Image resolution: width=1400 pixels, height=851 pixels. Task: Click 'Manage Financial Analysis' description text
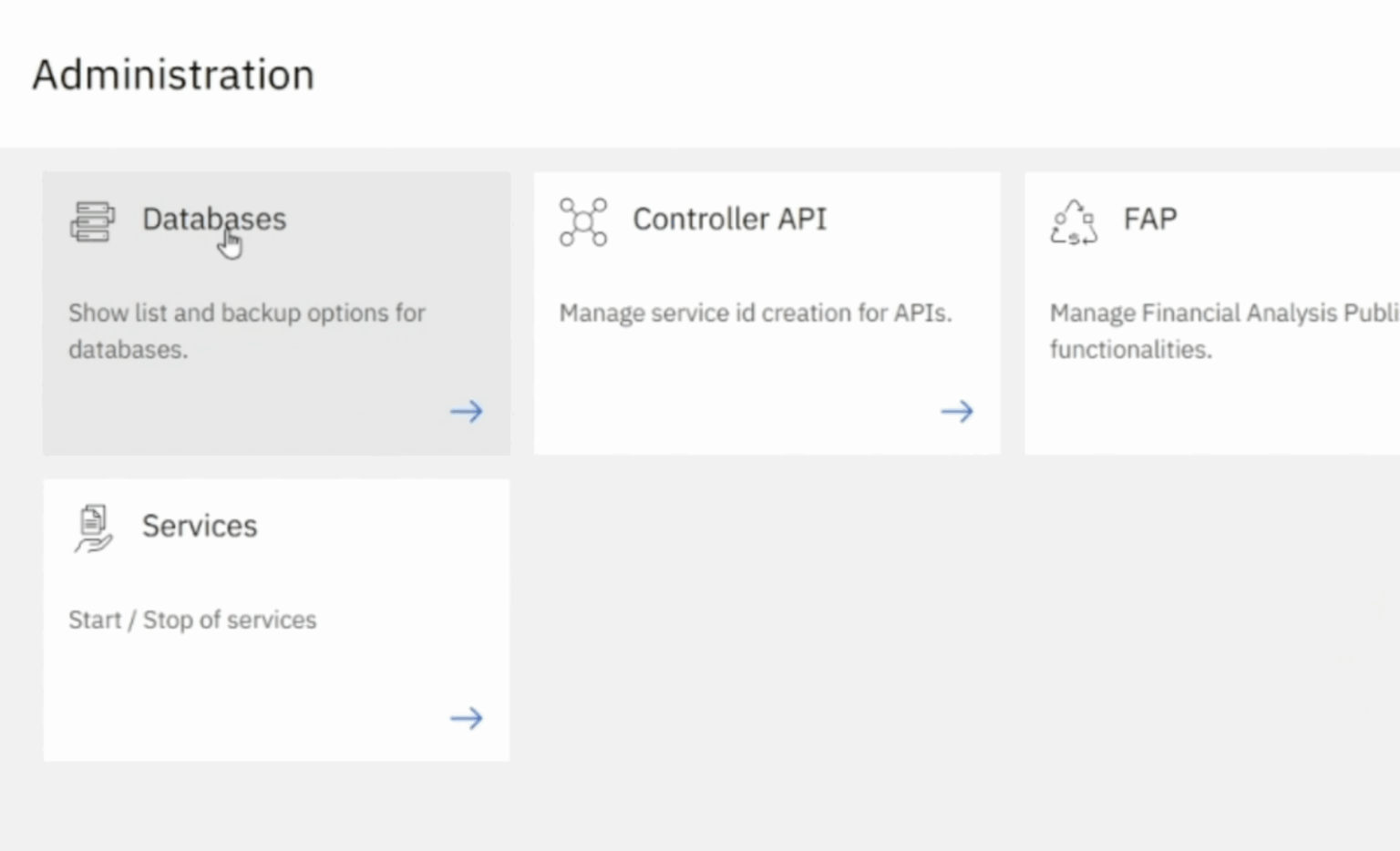click(1224, 332)
